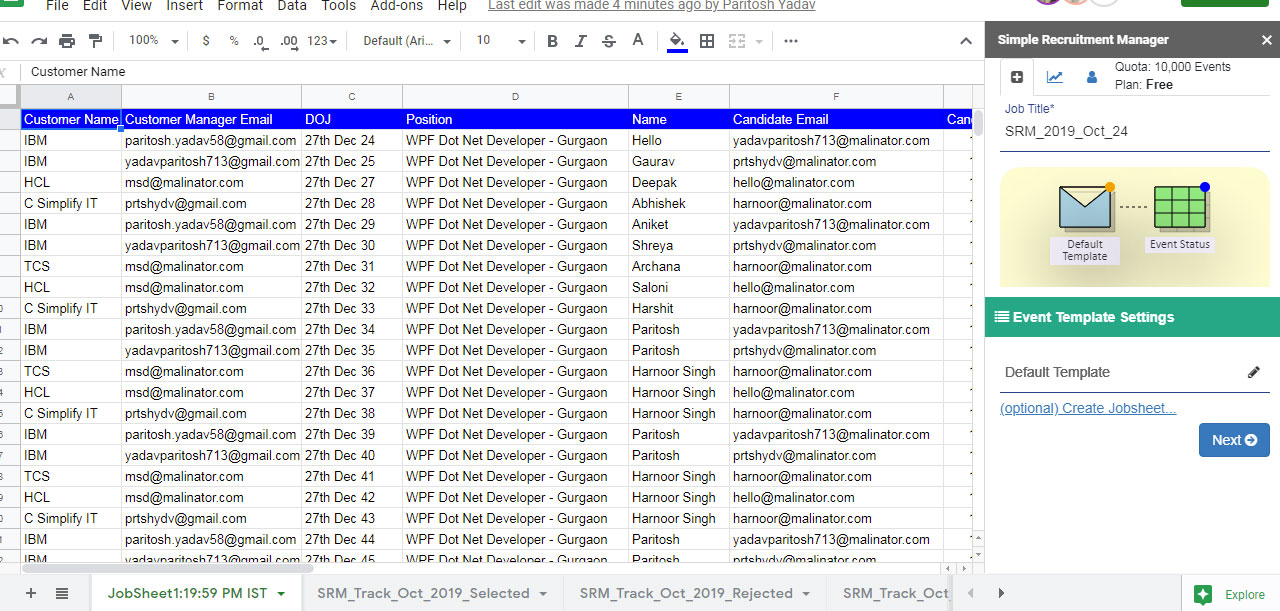Select the Shreya name cell
Screen dimensions: 1280x611
click(679, 245)
